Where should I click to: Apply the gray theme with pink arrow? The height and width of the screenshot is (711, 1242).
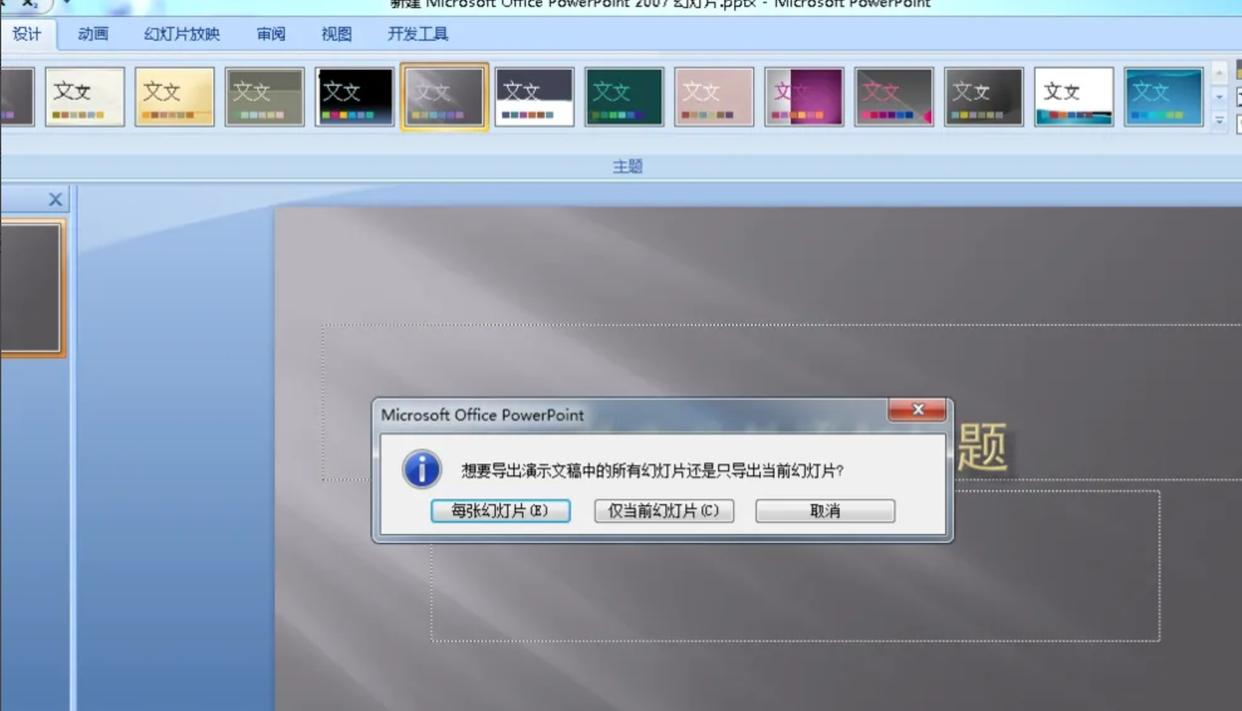pos(895,97)
